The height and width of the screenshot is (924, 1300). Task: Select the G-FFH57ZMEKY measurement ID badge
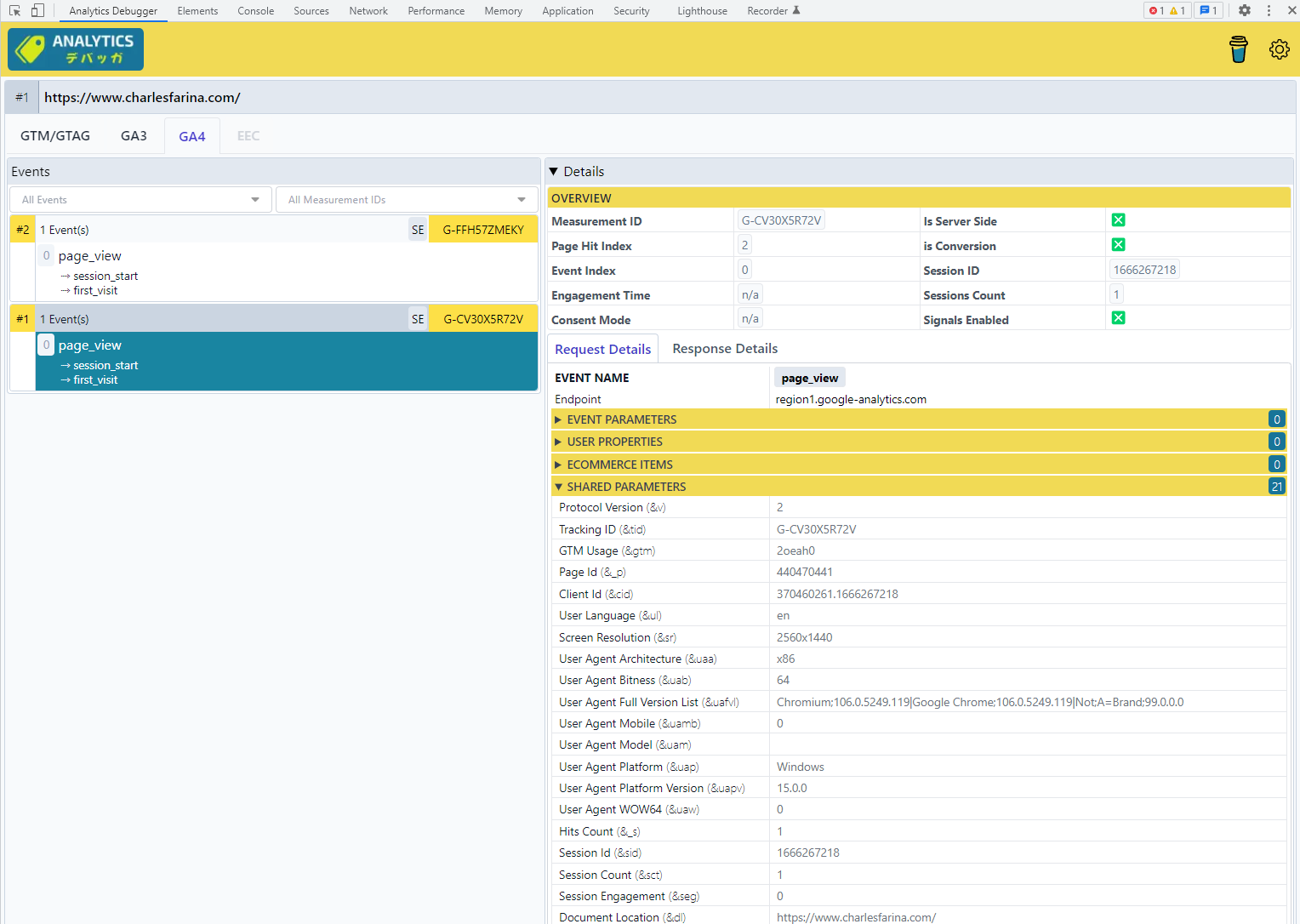point(483,230)
